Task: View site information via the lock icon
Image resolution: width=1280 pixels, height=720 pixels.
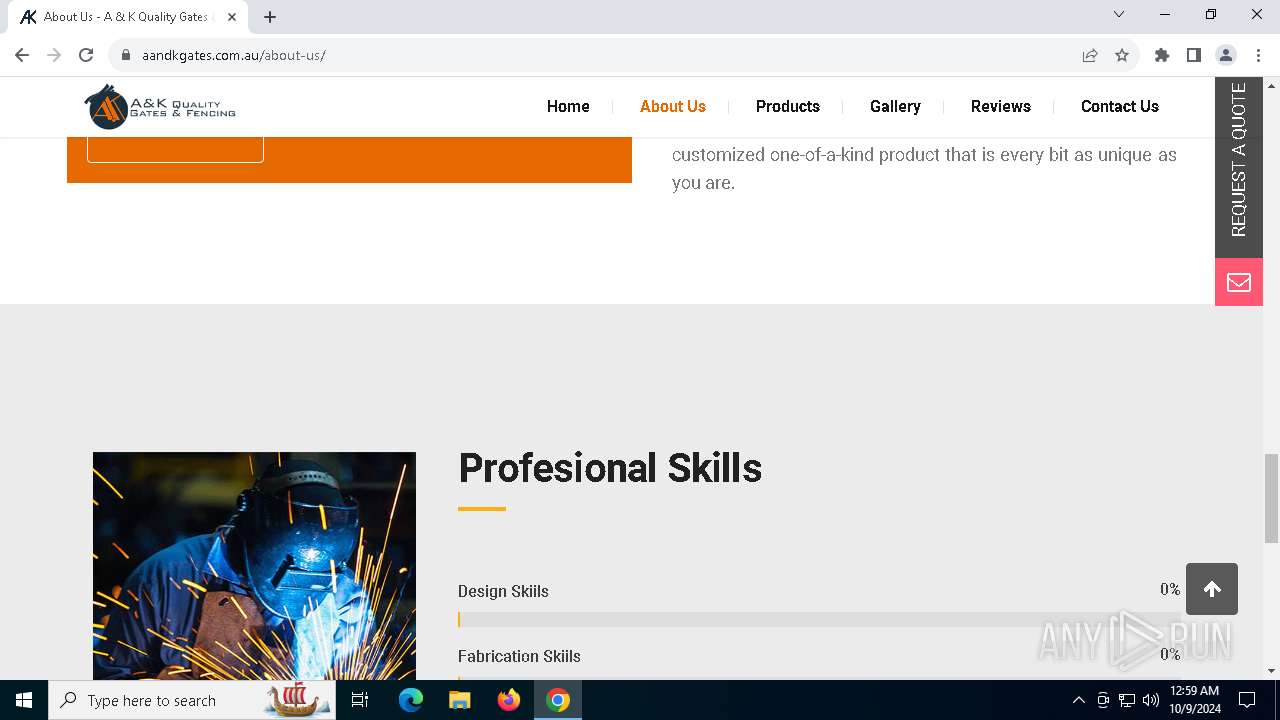Action: point(126,55)
